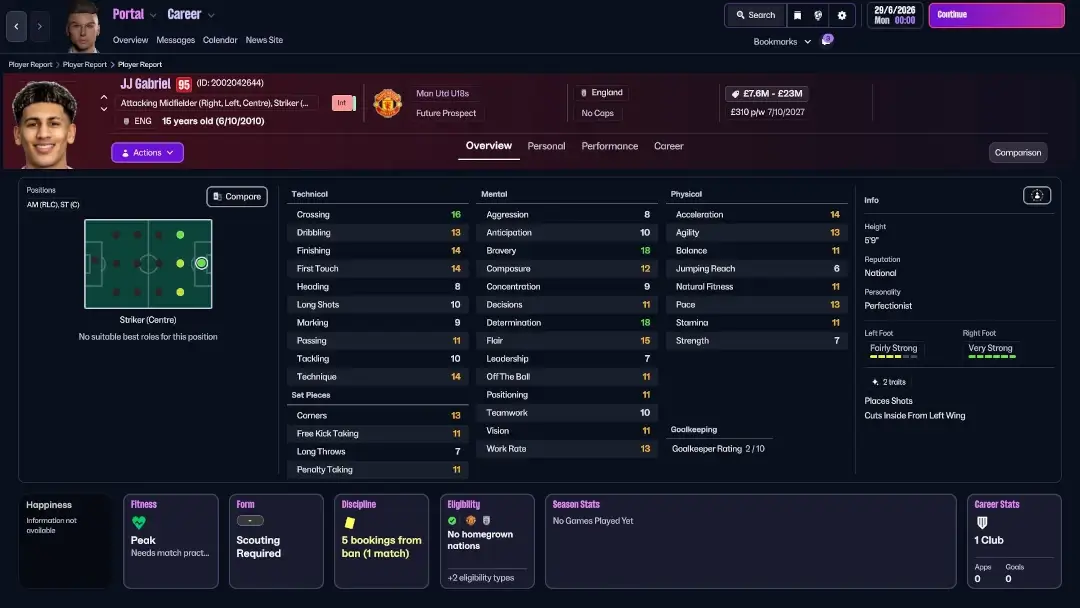Open the notifications chat bubble icon
The image size is (1080, 608).
(827, 40)
